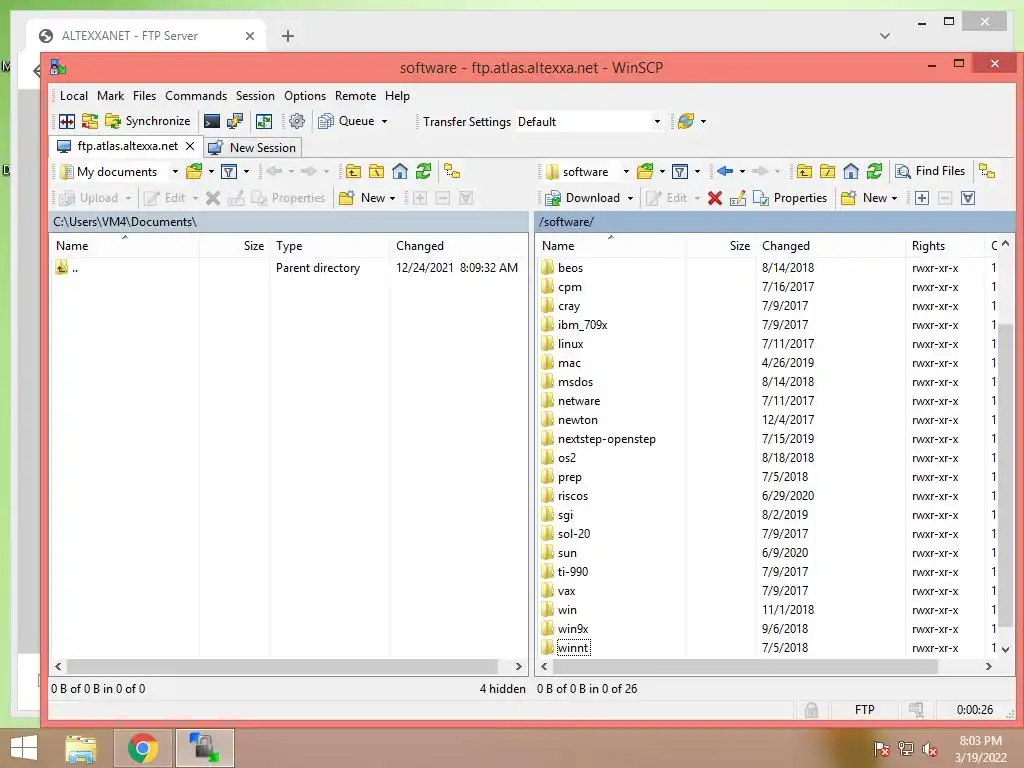The height and width of the screenshot is (768, 1024).
Task: Expand the Queue dropdown arrow
Action: pos(385,121)
